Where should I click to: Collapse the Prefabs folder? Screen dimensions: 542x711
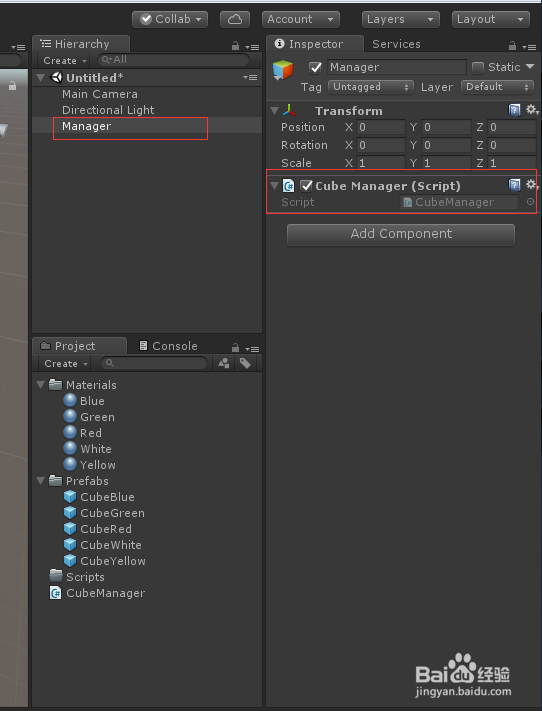40,481
